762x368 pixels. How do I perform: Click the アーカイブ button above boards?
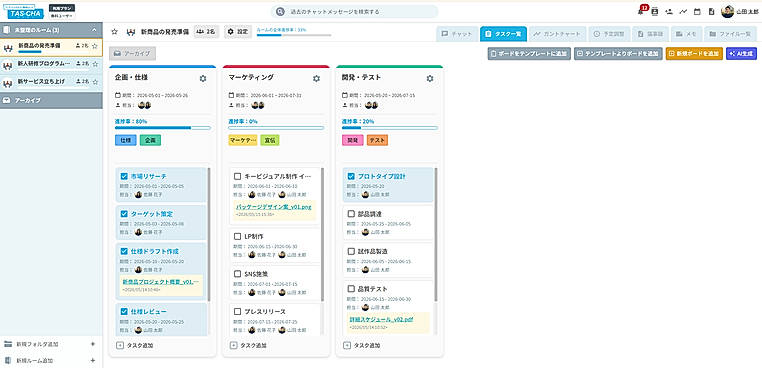133,53
